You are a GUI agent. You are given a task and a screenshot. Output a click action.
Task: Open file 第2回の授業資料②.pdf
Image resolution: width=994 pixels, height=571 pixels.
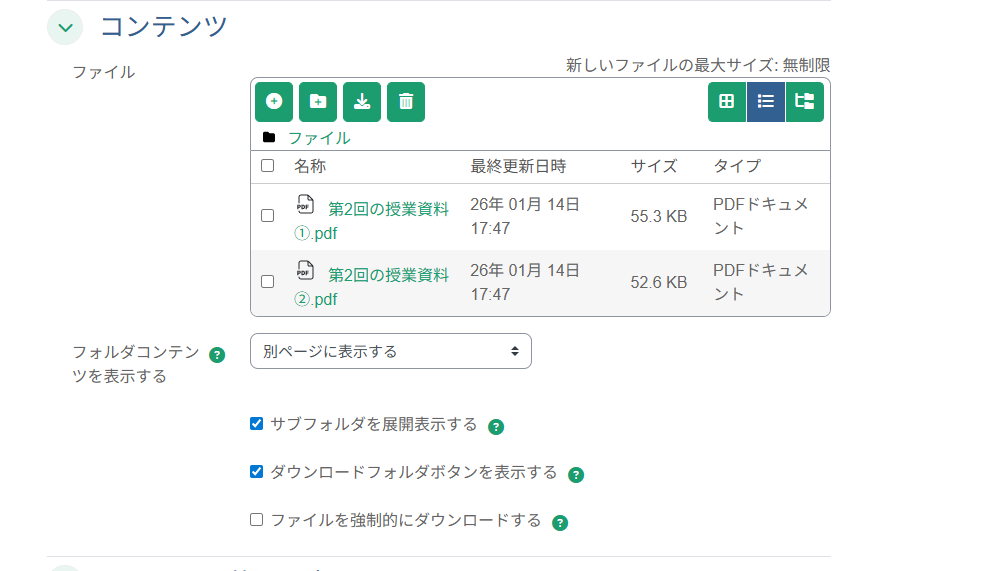point(388,275)
